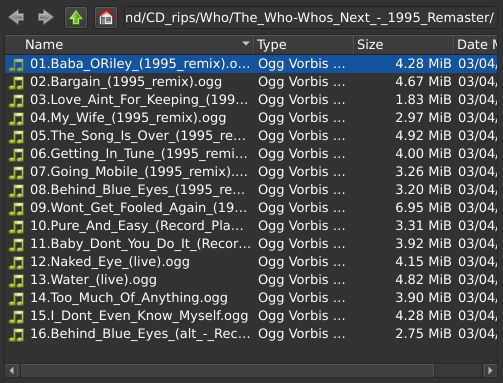Screen dimensions: 503x383
Task: Select 14.Too_Much_Of_Anything.ogg file name
Action: pos(129,298)
